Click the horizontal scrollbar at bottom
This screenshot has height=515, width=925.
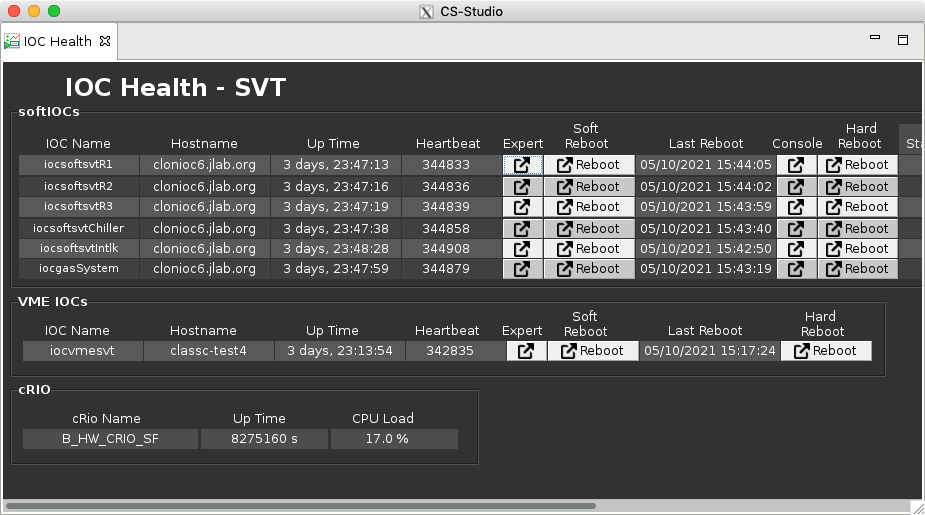[300, 506]
